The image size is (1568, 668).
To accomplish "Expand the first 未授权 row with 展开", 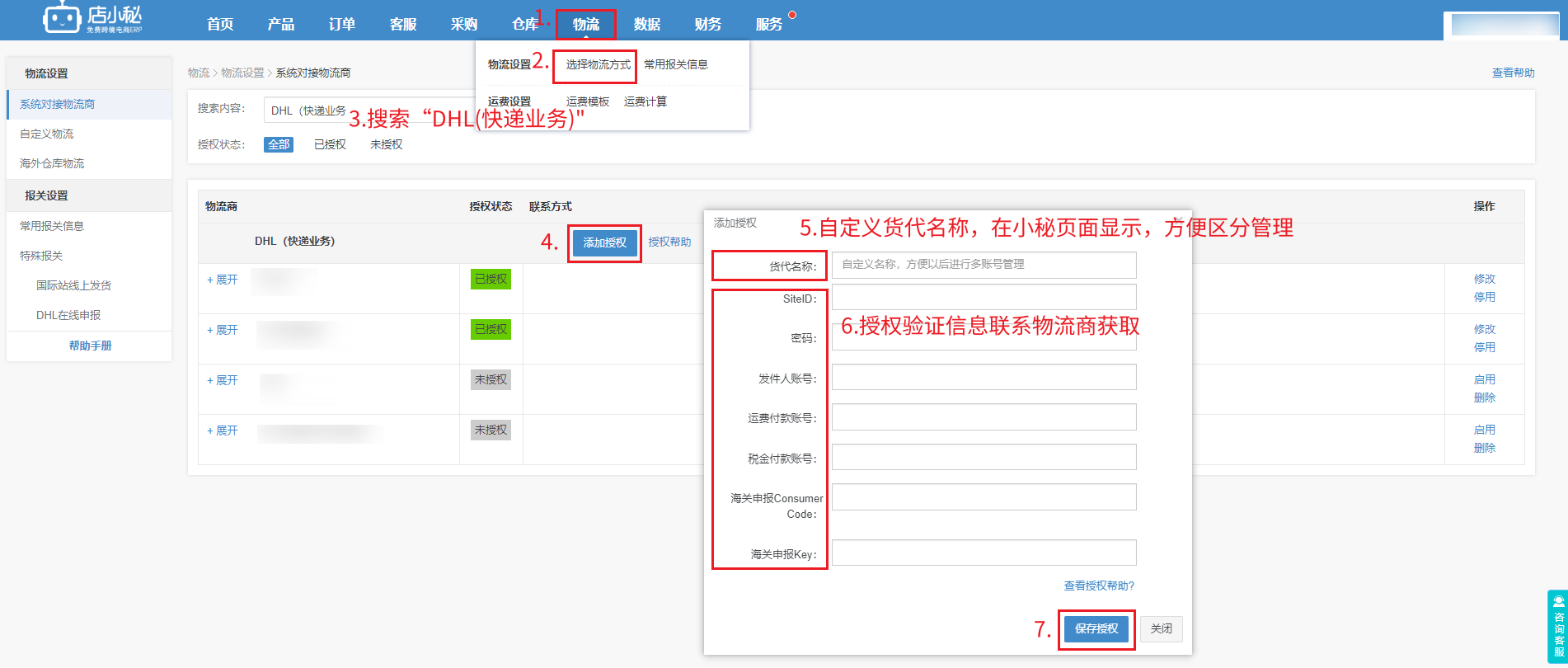I will pyautogui.click(x=223, y=380).
